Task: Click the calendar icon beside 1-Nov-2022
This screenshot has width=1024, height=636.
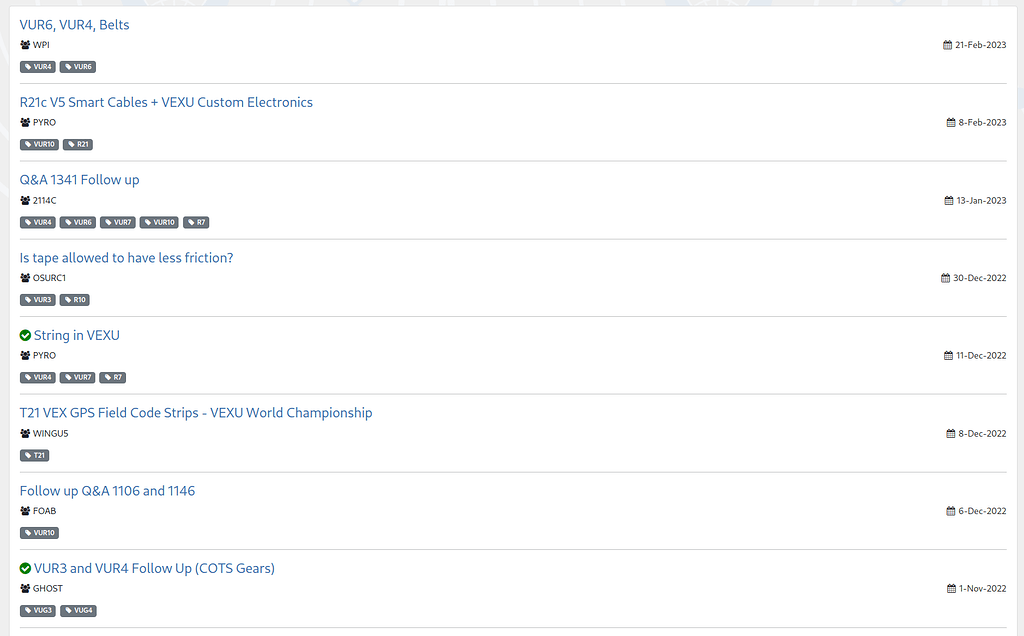Action: 952,589
